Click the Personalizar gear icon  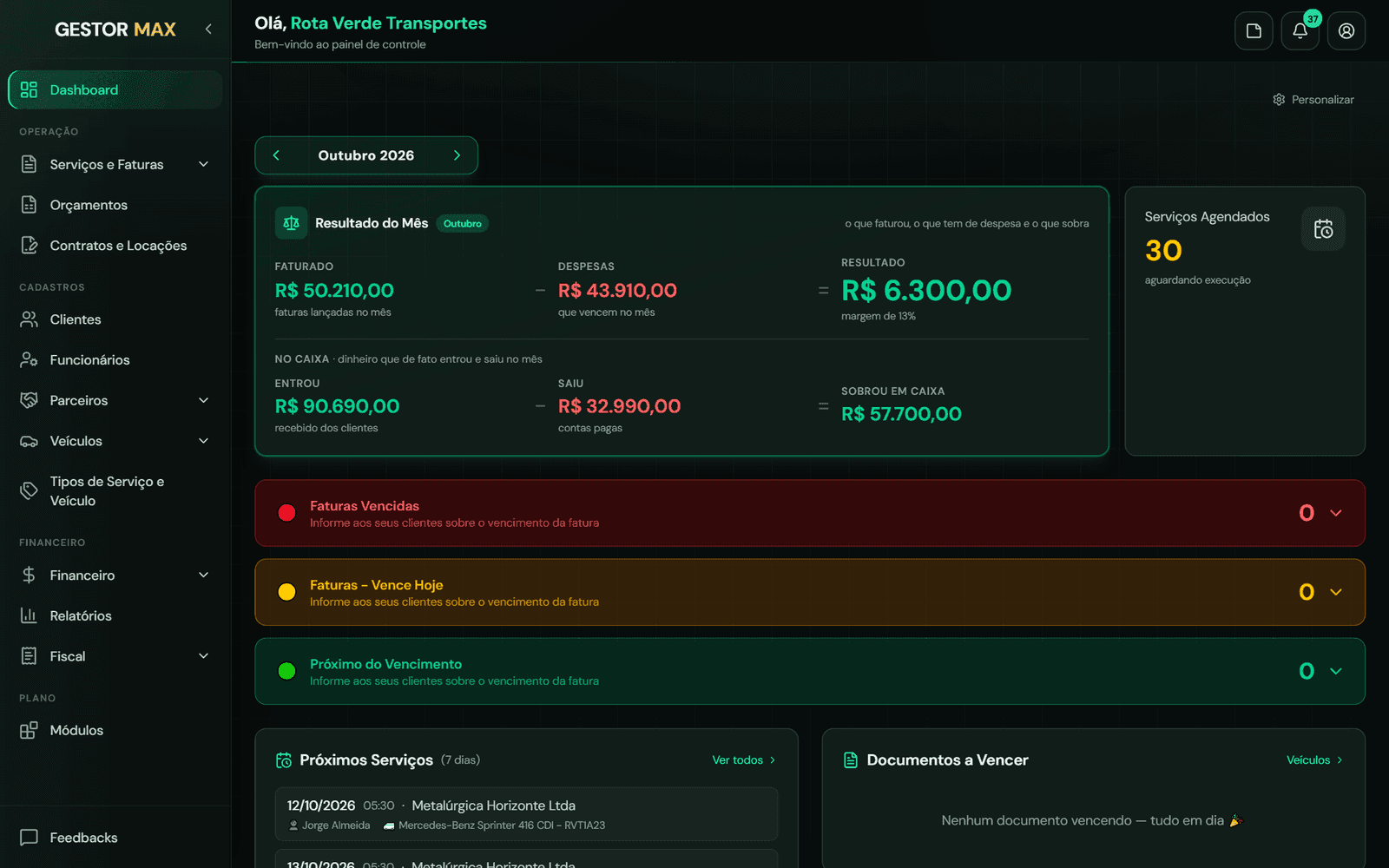click(x=1279, y=100)
